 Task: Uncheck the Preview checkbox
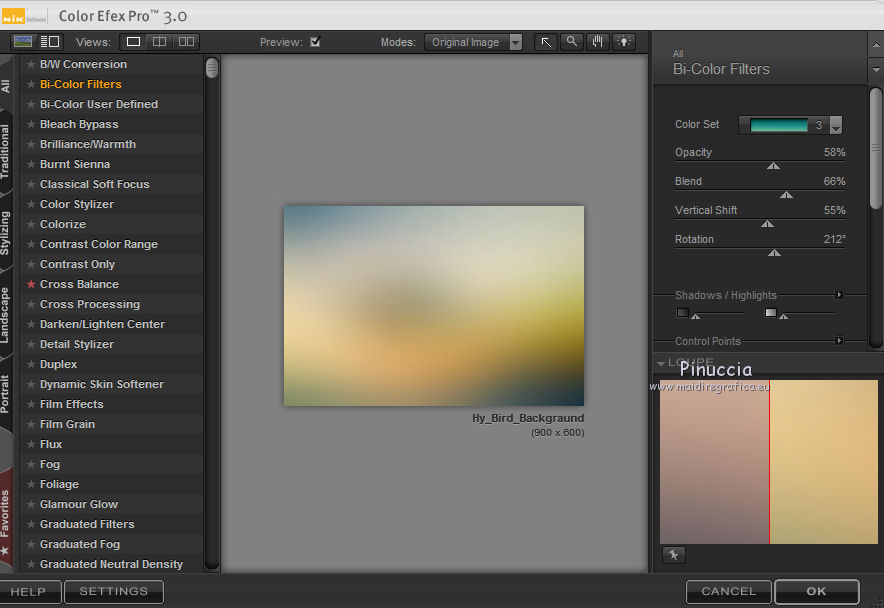tap(315, 42)
